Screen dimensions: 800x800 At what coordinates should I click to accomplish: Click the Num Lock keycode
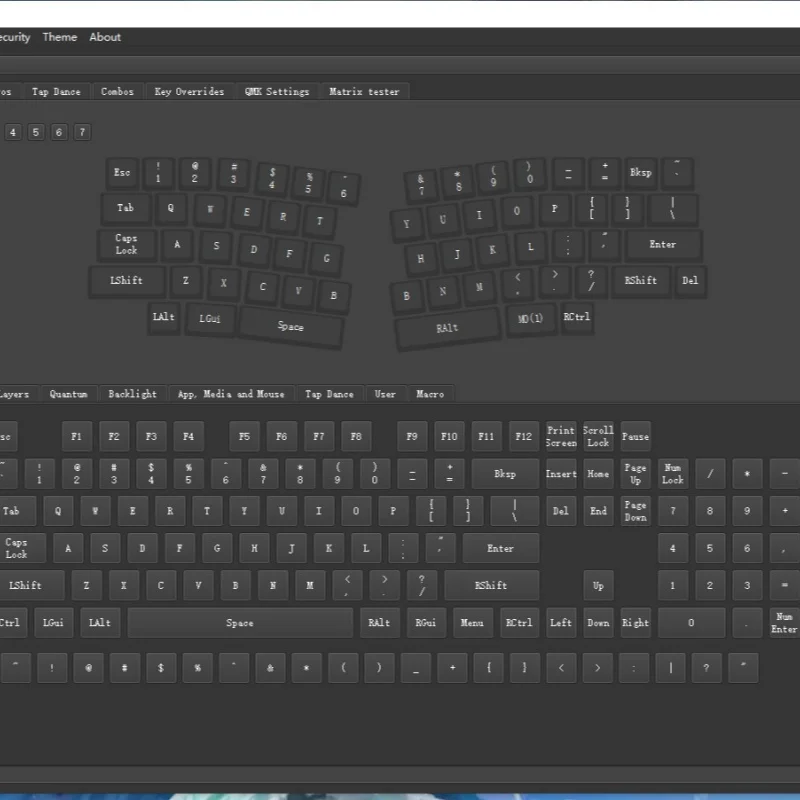pyautogui.click(x=673, y=474)
